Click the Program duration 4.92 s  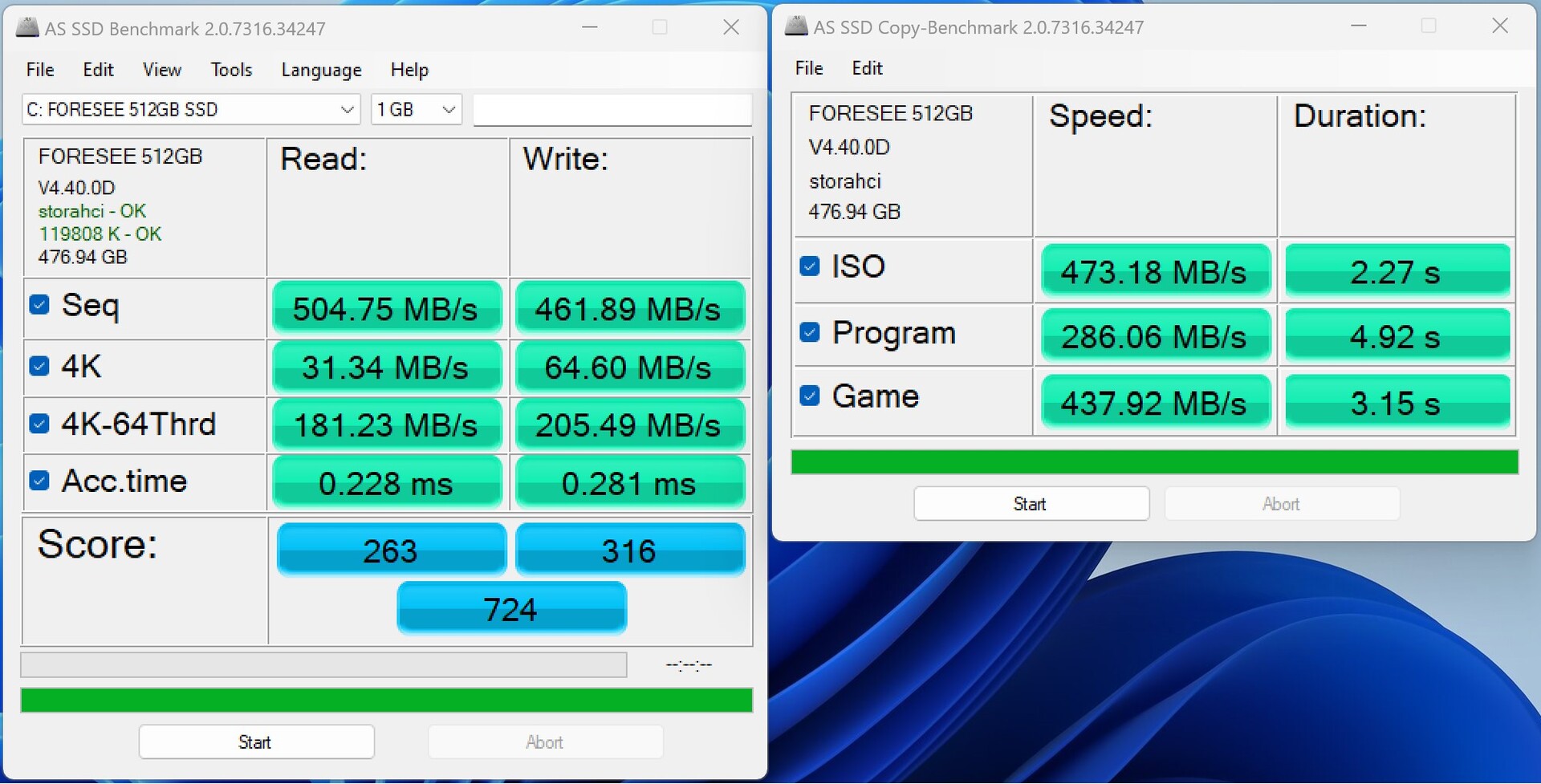coord(1397,335)
